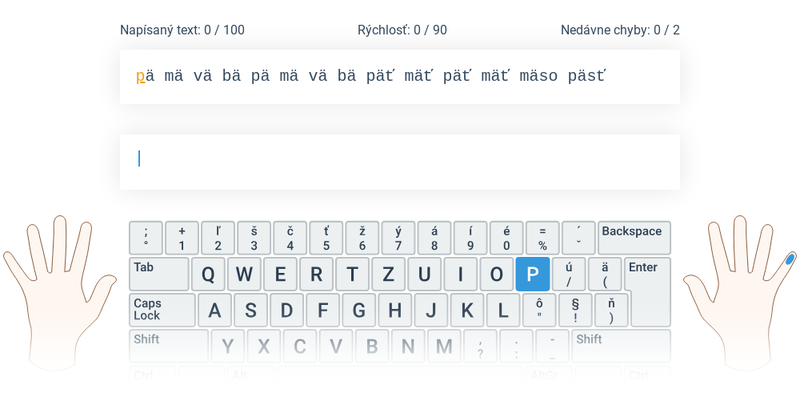Click the A key
This screenshot has height=400, width=800.
pos(215,310)
